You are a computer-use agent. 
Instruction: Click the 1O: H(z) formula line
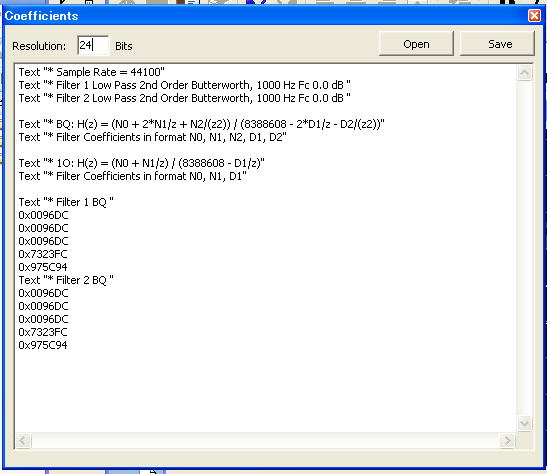(141, 163)
